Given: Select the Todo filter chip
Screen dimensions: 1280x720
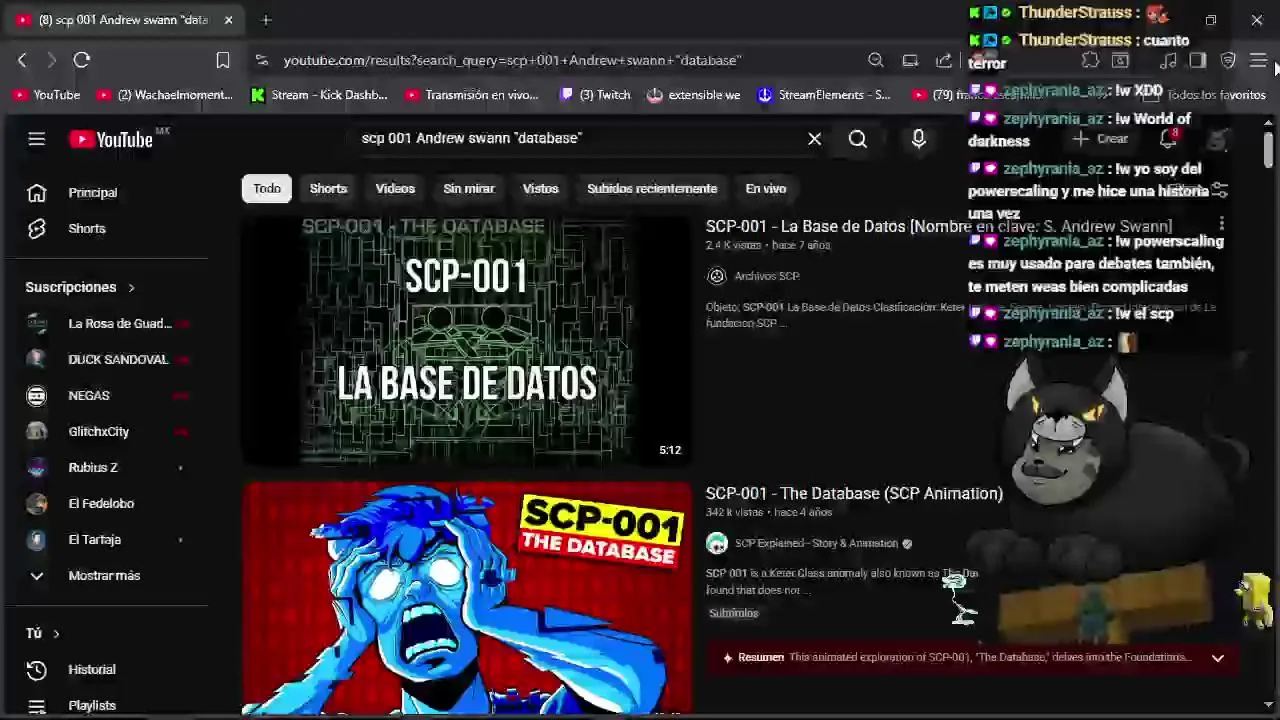Looking at the screenshot, I should pyautogui.click(x=267, y=188).
